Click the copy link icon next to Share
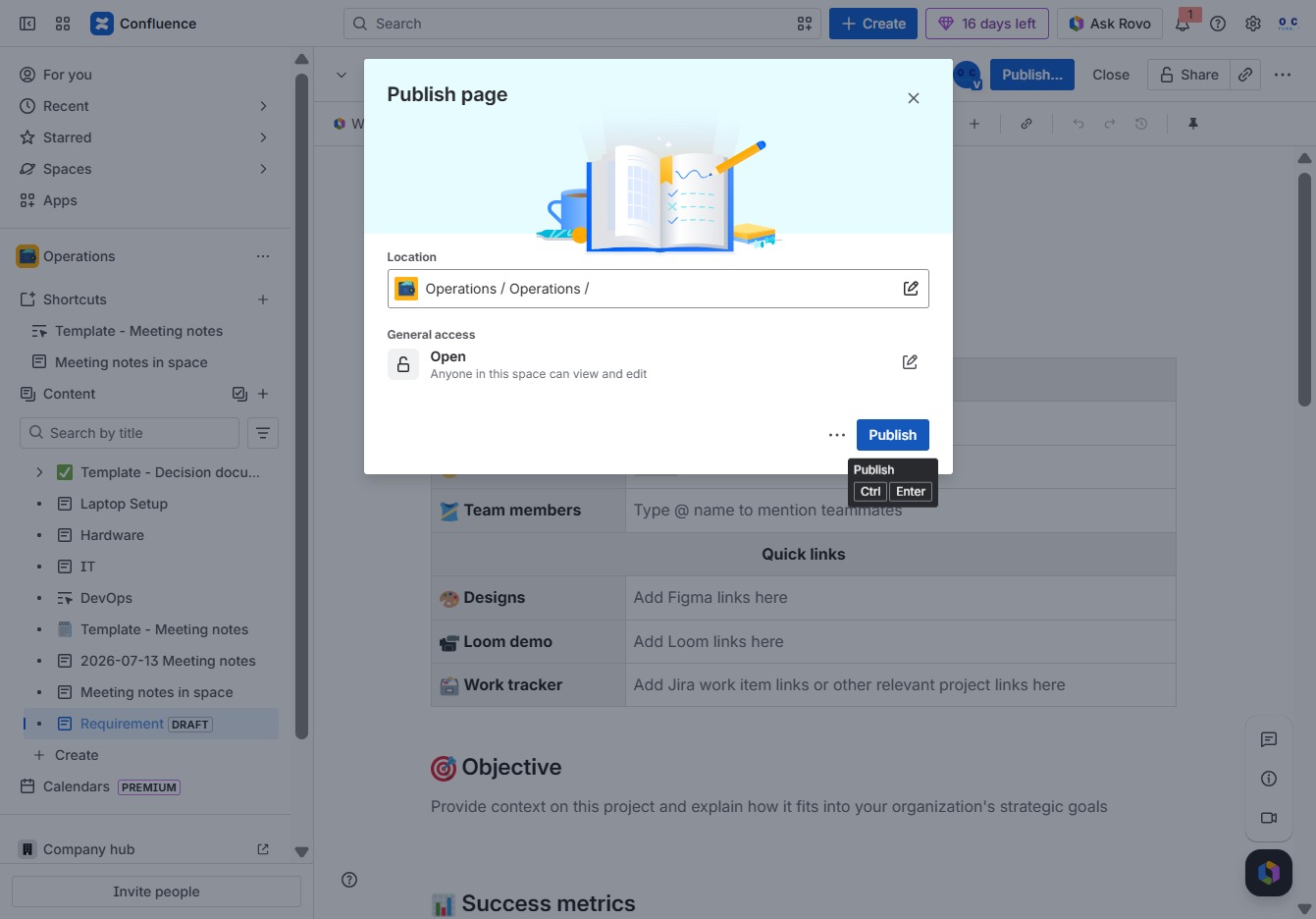Image resolution: width=1316 pixels, height=919 pixels. pyautogui.click(x=1245, y=75)
